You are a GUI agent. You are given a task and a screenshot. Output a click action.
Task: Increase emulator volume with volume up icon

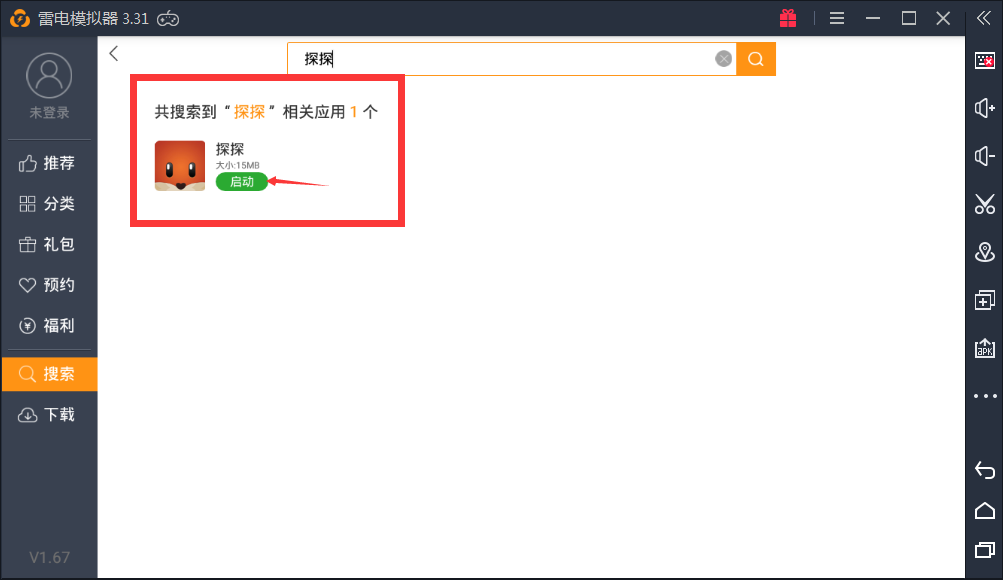click(x=984, y=108)
